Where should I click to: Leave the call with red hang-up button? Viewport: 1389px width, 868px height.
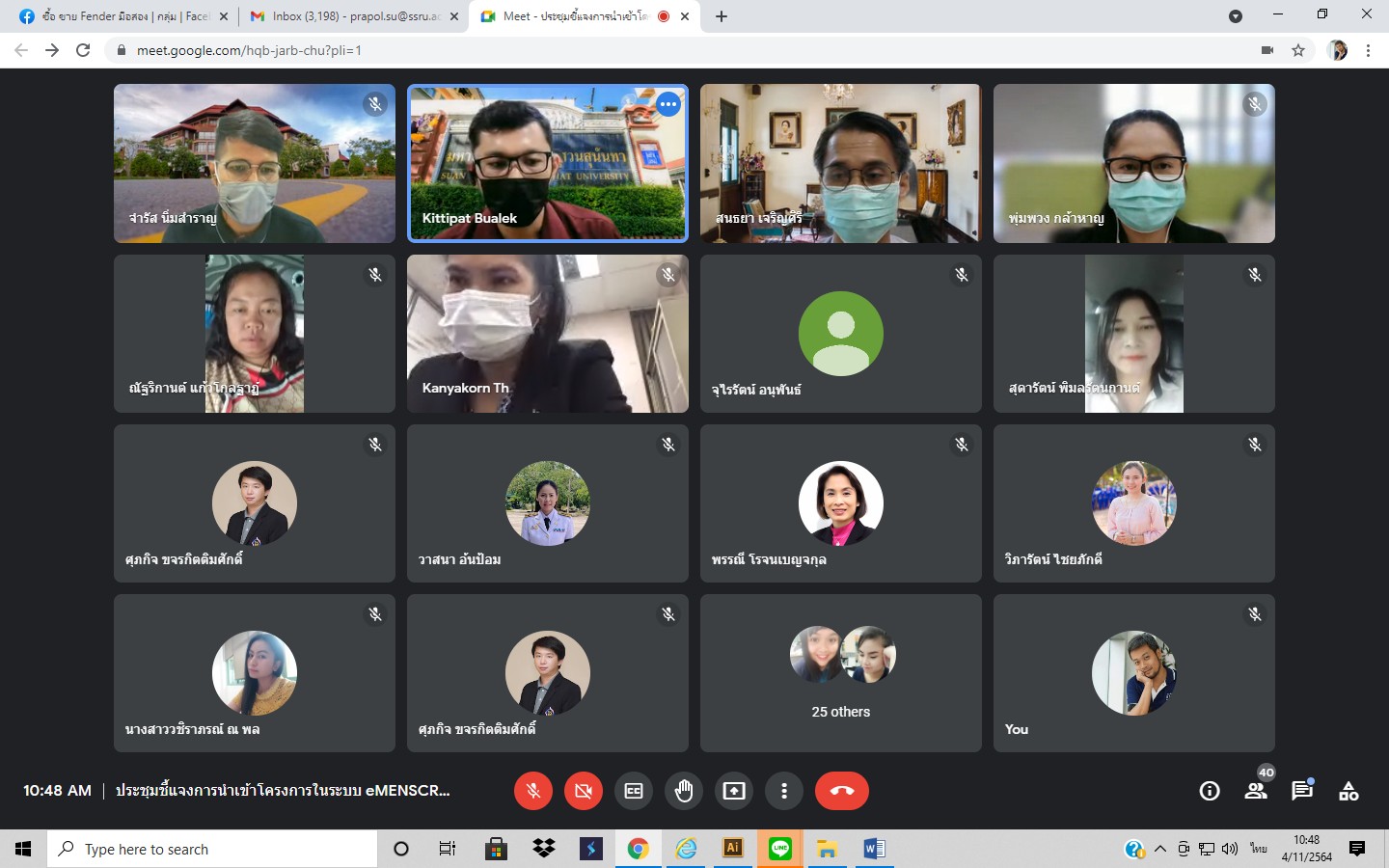pyautogui.click(x=841, y=791)
